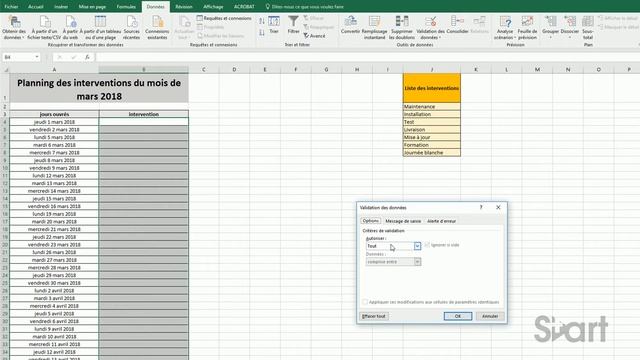640x360 pixels.
Task: Click the formula bar input area
Action: tap(367, 57)
